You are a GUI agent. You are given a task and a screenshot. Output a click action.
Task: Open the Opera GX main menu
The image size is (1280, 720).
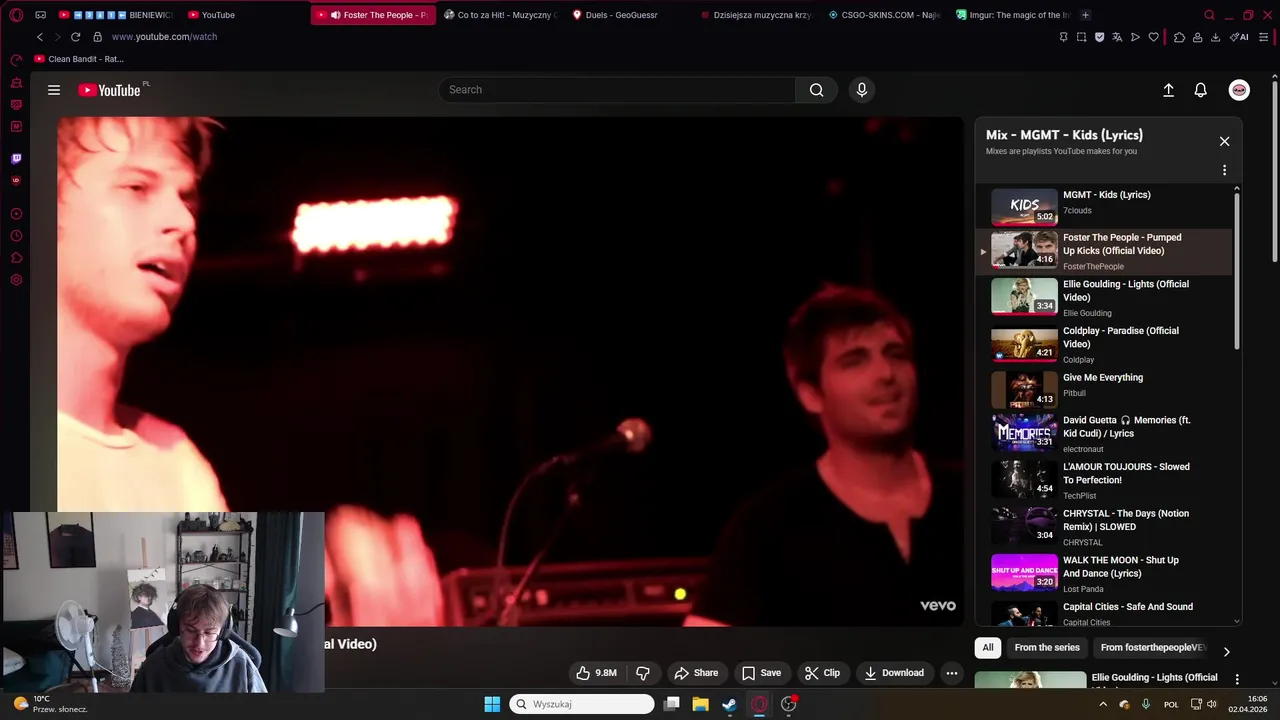click(x=16, y=15)
